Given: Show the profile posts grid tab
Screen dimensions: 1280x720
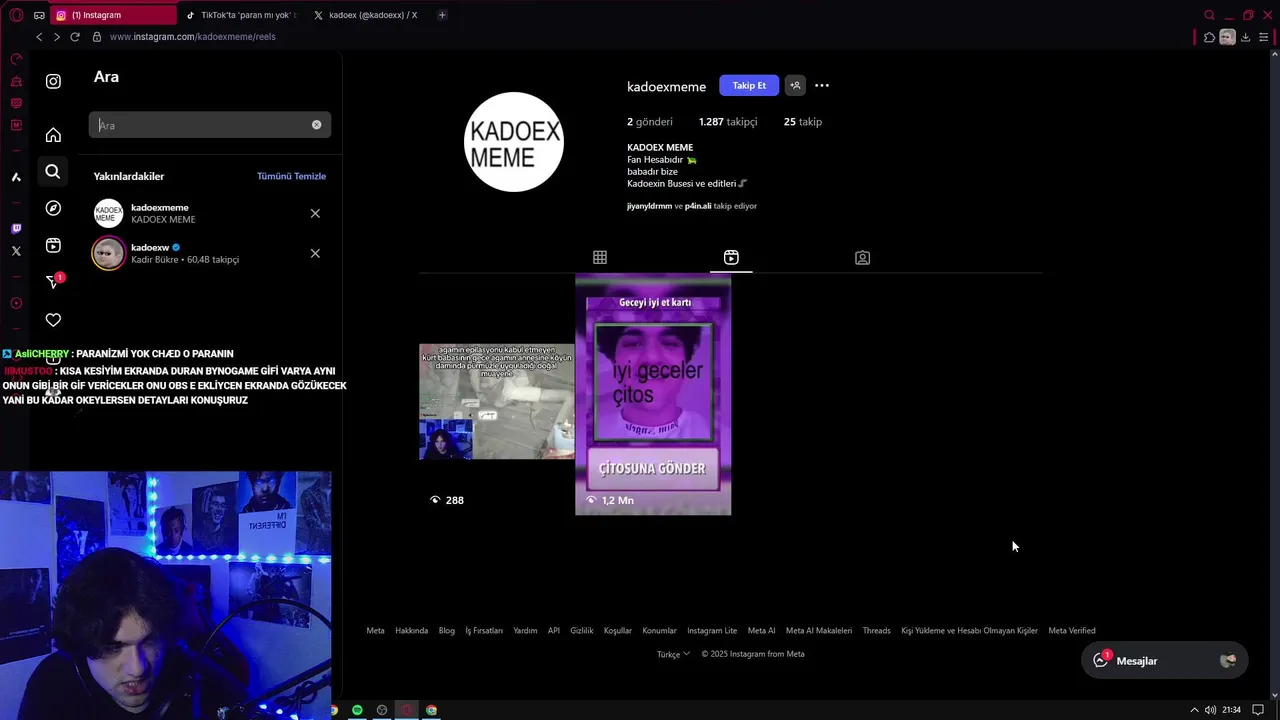Looking at the screenshot, I should pos(600,258).
